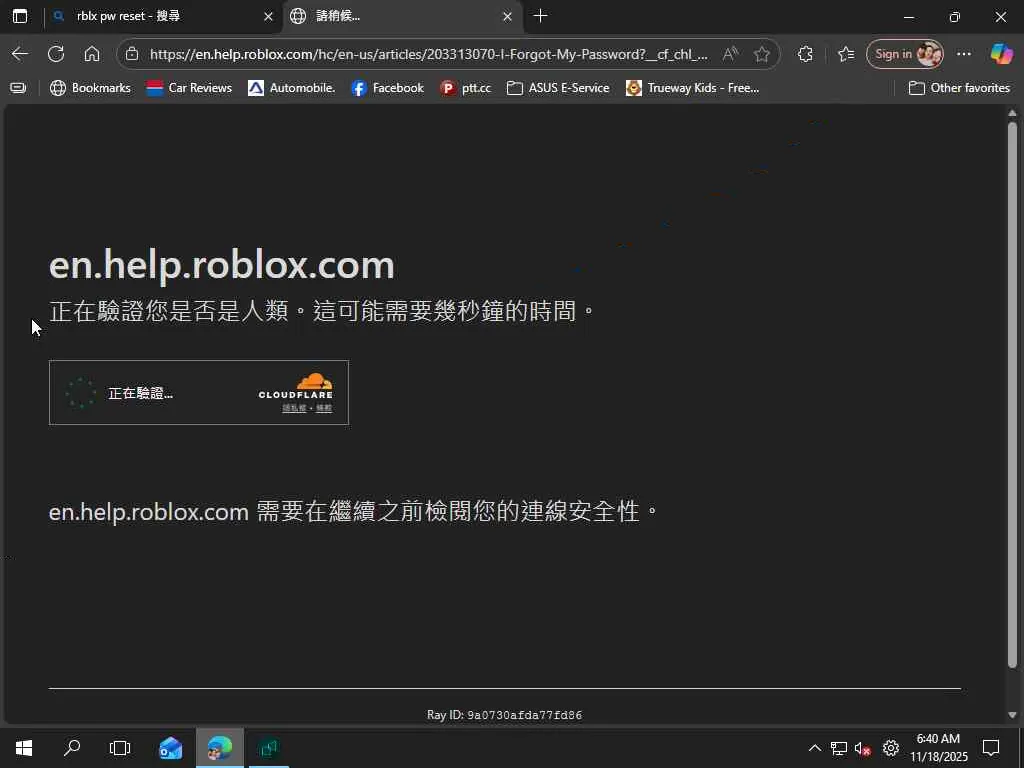Open the Copilot sidebar icon
1024x768 pixels.
click(x=1001, y=54)
